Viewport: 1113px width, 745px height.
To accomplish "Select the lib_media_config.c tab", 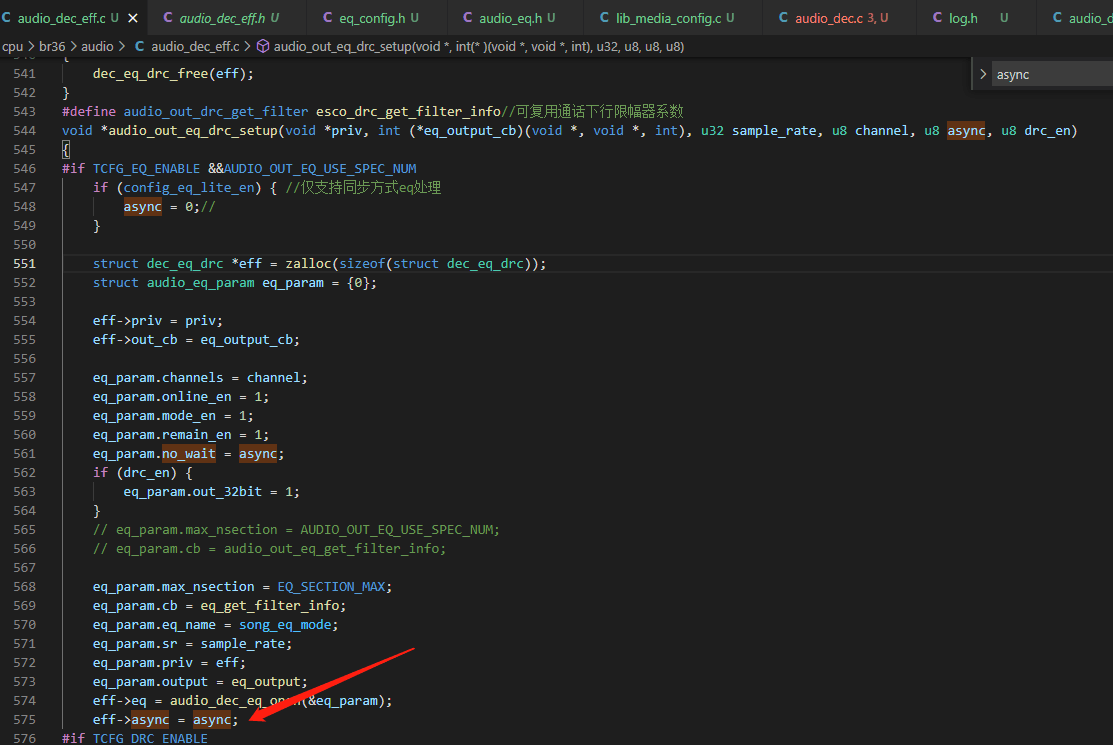I will (x=668, y=18).
